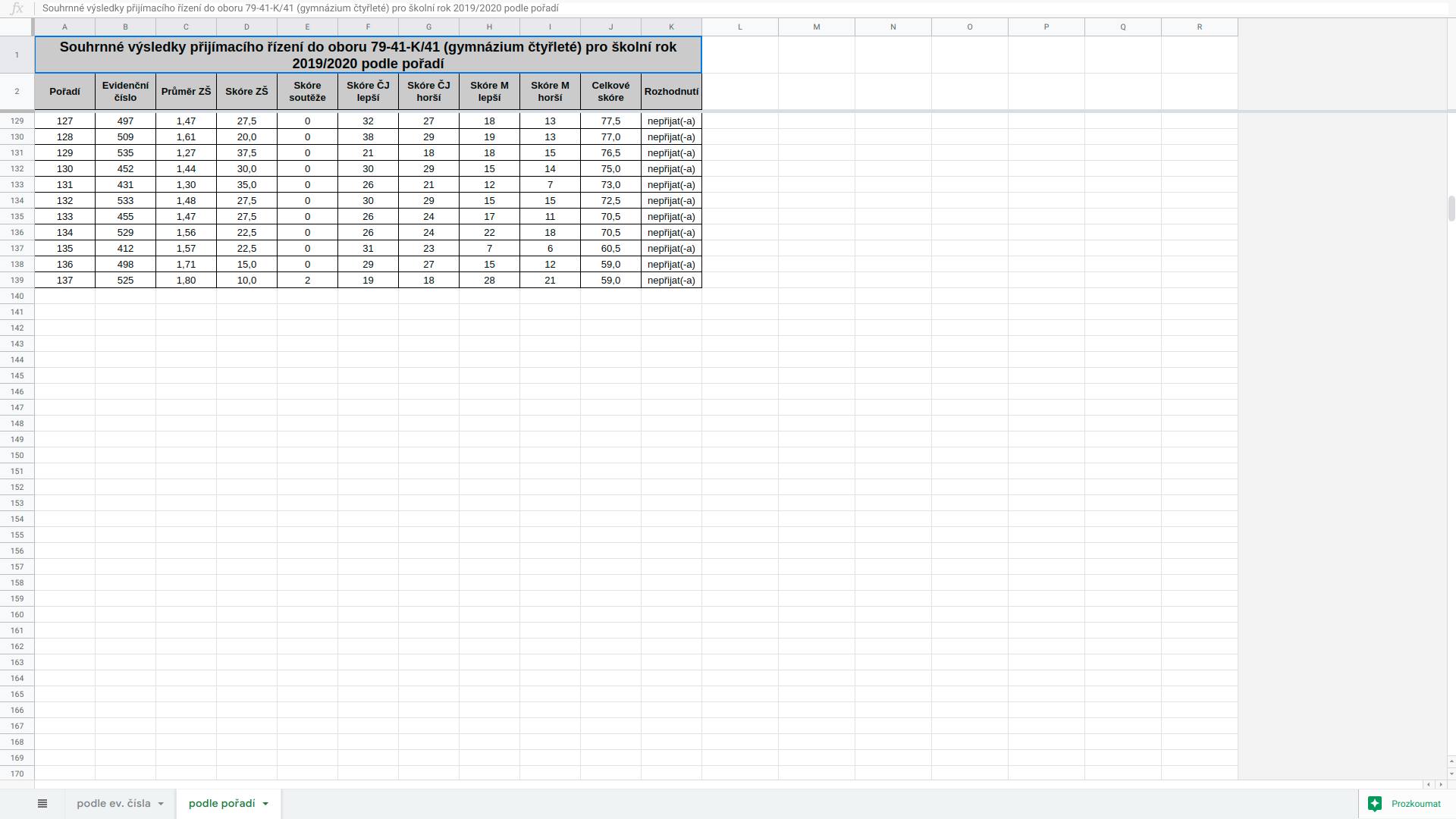
Task: Select column J header
Action: pos(610,27)
